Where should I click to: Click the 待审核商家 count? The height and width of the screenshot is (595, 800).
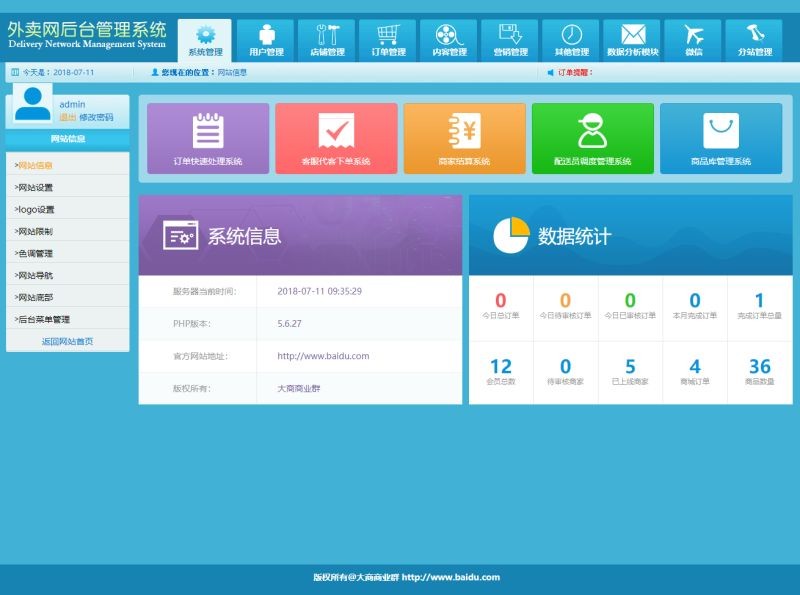[x=565, y=366]
